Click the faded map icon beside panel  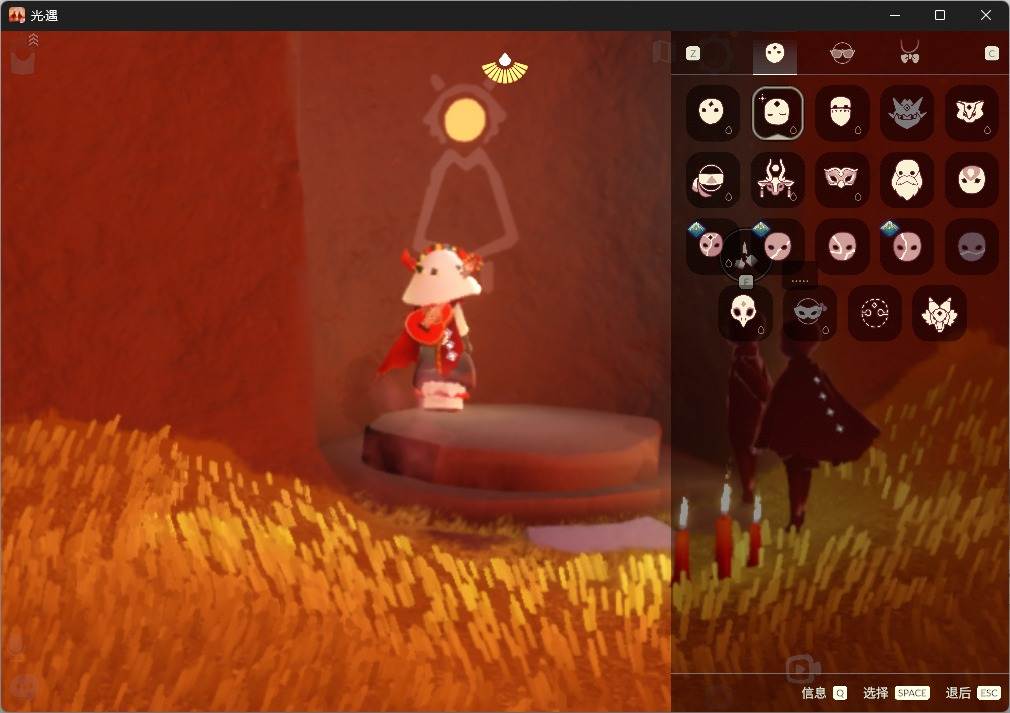662,52
